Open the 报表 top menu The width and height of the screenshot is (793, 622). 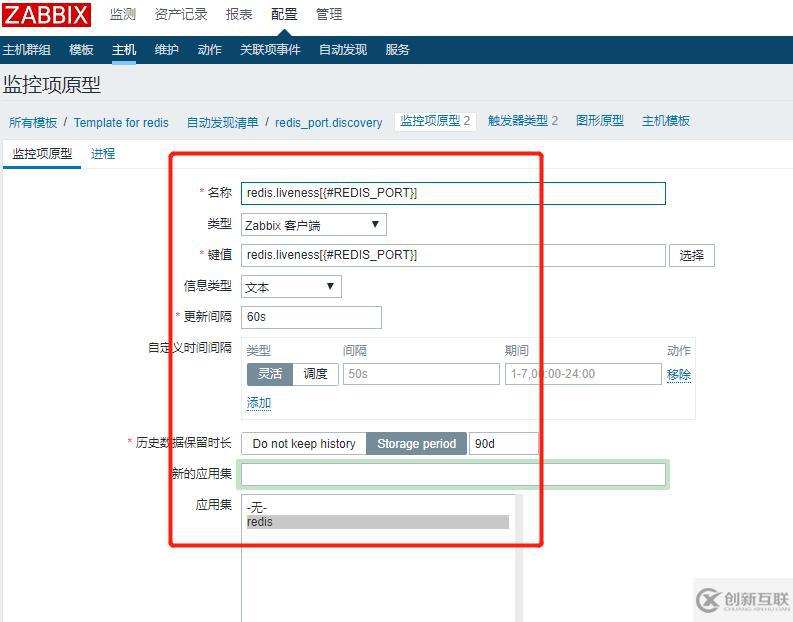(x=239, y=14)
